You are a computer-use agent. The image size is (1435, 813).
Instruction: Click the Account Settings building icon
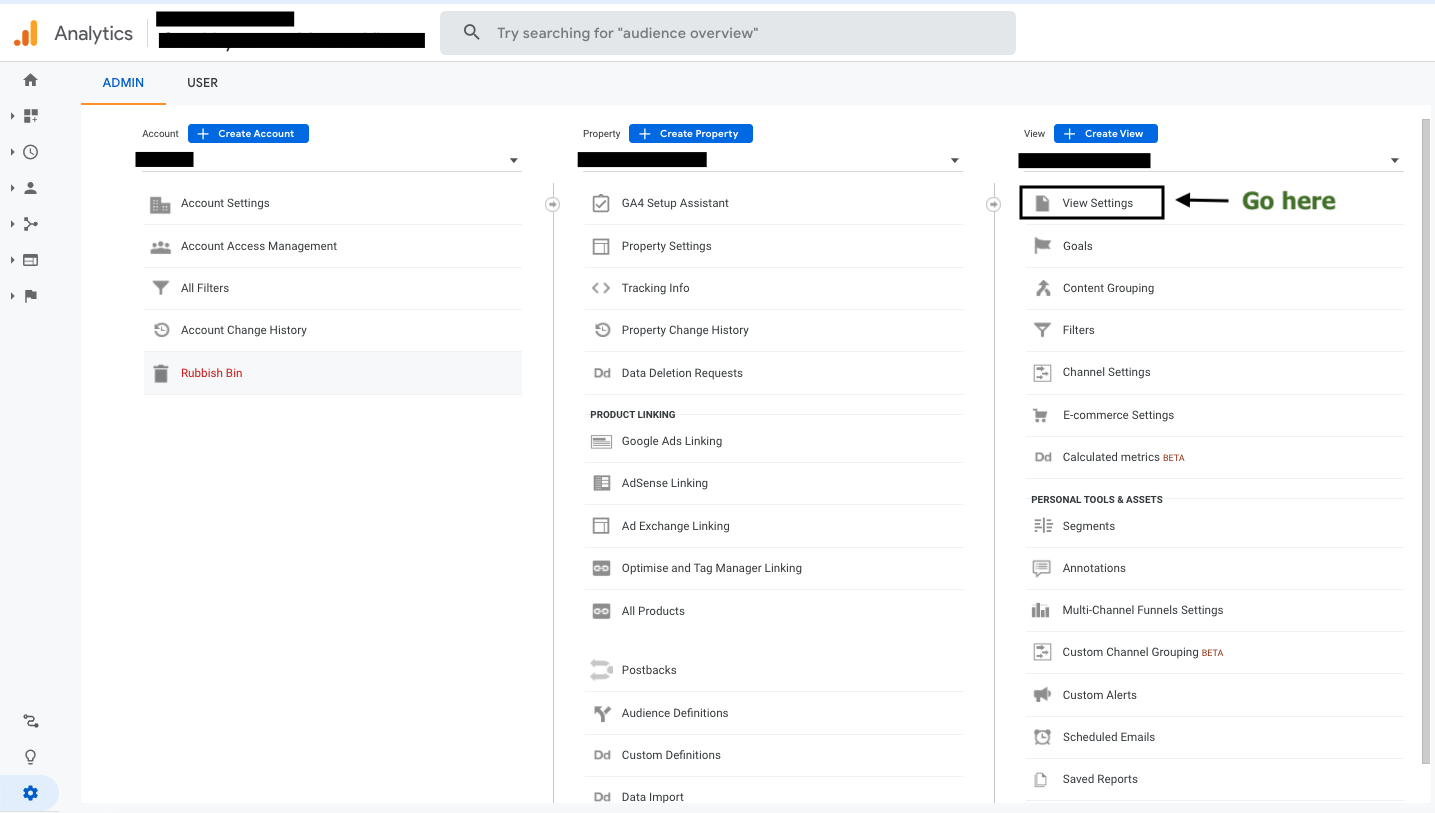pyautogui.click(x=160, y=204)
